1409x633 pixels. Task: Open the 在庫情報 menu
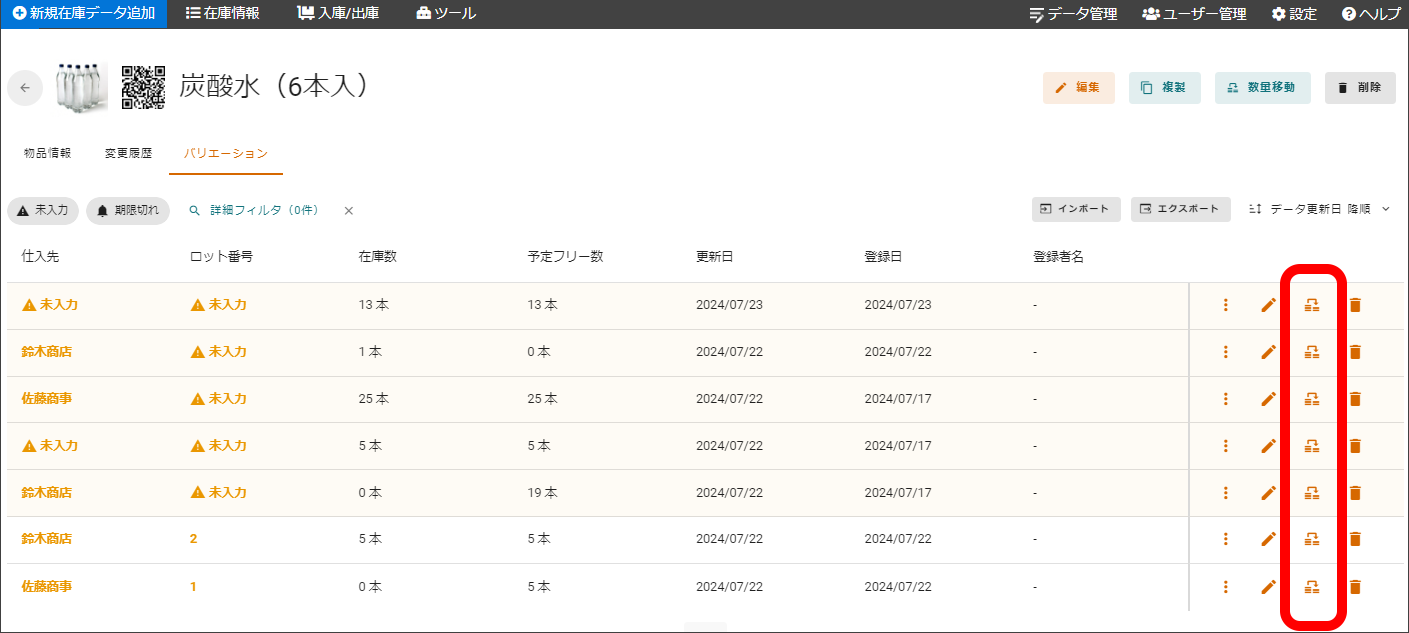click(x=223, y=13)
